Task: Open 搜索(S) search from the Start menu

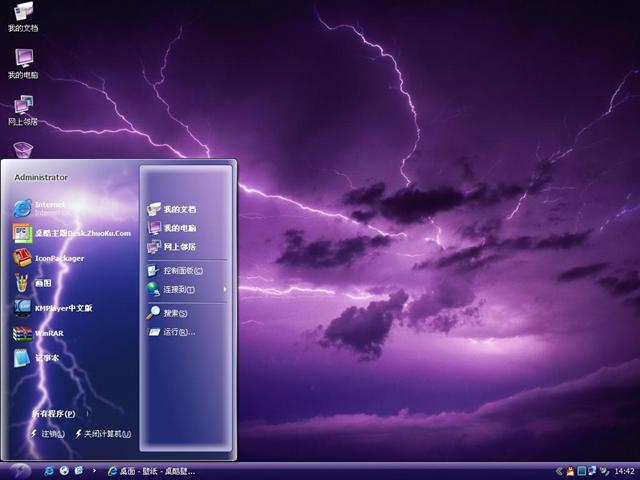Action: (167, 313)
